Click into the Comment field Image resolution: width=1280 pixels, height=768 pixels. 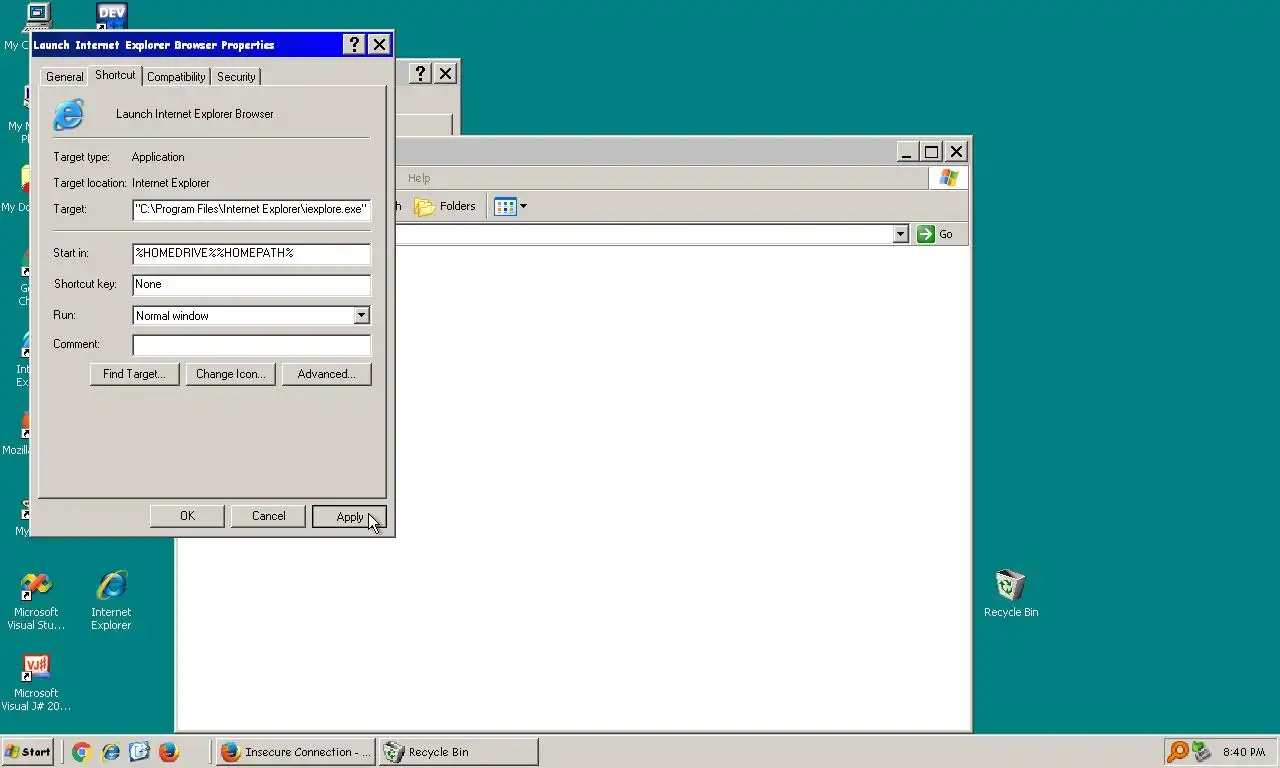[x=251, y=344]
